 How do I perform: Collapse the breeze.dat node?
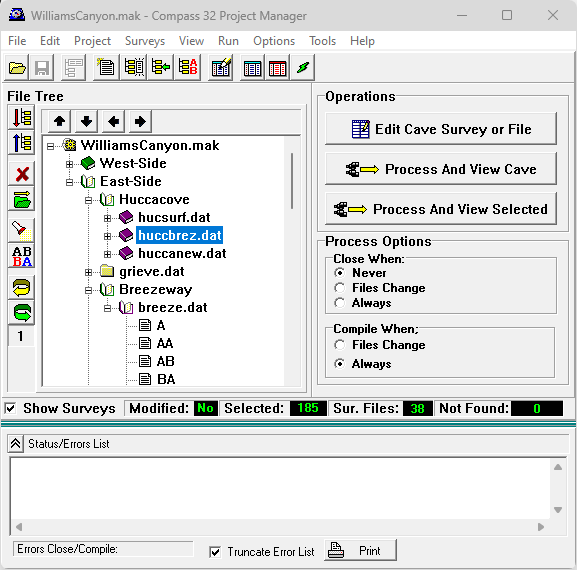107,308
